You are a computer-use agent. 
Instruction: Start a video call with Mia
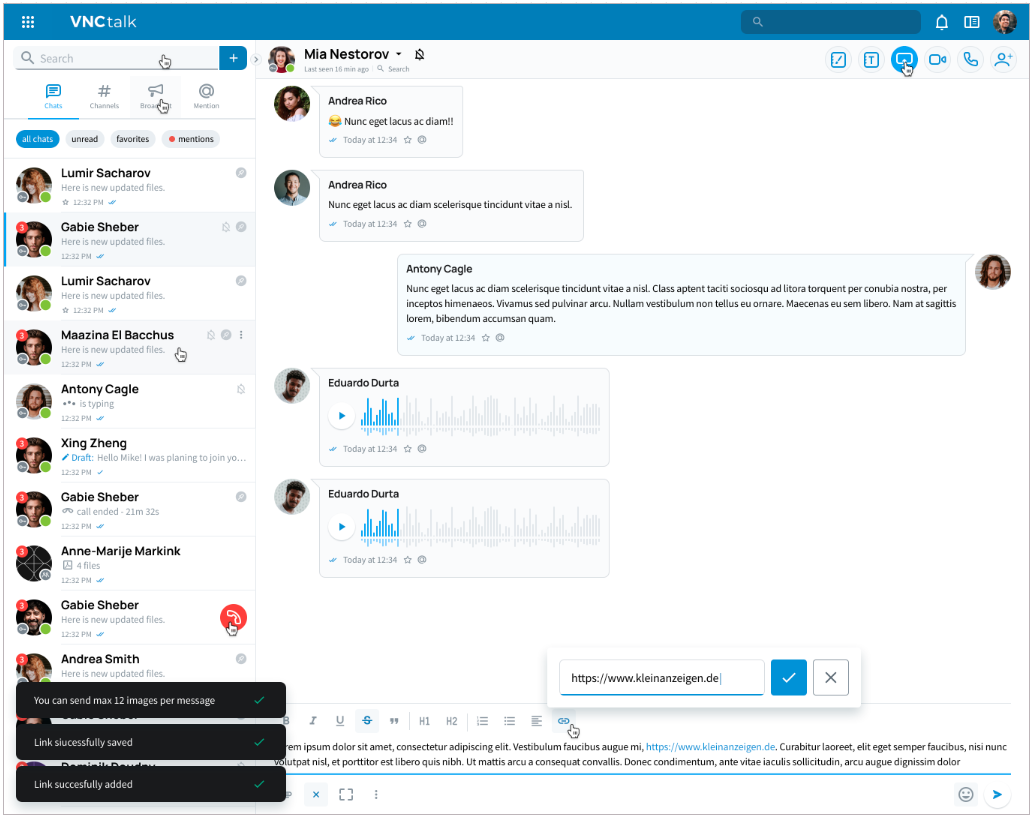click(937, 60)
